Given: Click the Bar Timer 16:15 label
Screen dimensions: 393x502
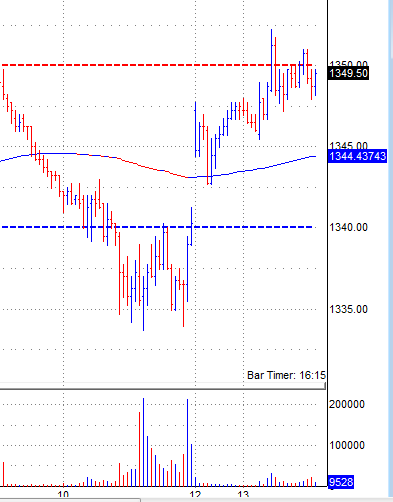Looking at the screenshot, I should pos(286,375).
